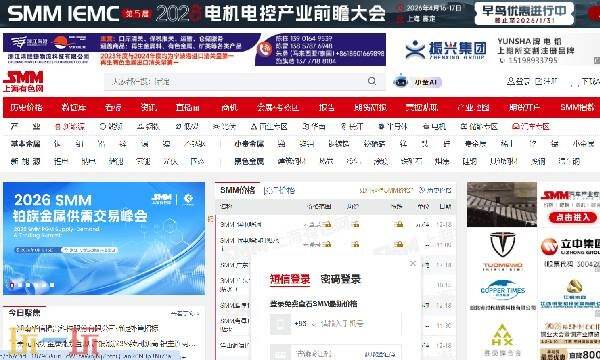
Task: Select the tab next to SMM价格
Action: coord(280,190)
